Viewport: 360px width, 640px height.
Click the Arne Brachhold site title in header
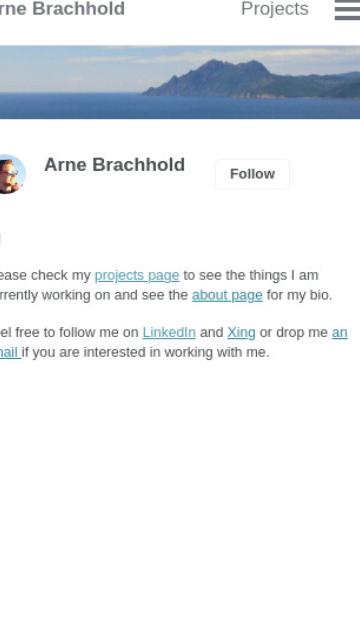(x=62, y=9)
